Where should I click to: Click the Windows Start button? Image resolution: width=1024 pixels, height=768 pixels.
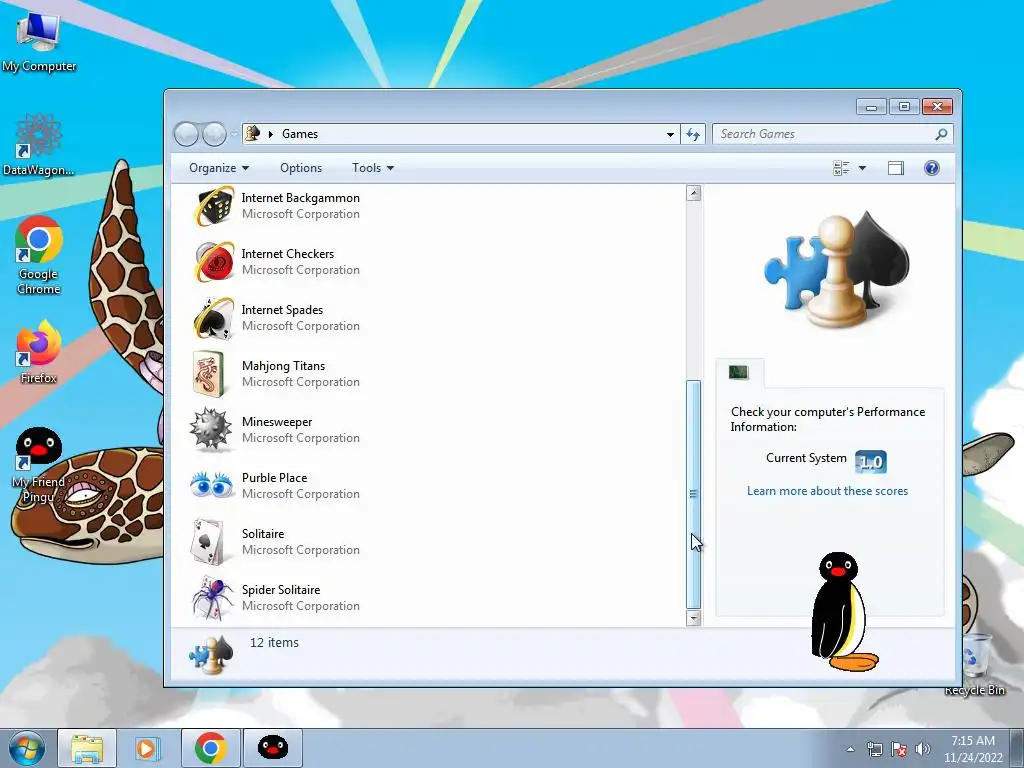coord(27,748)
